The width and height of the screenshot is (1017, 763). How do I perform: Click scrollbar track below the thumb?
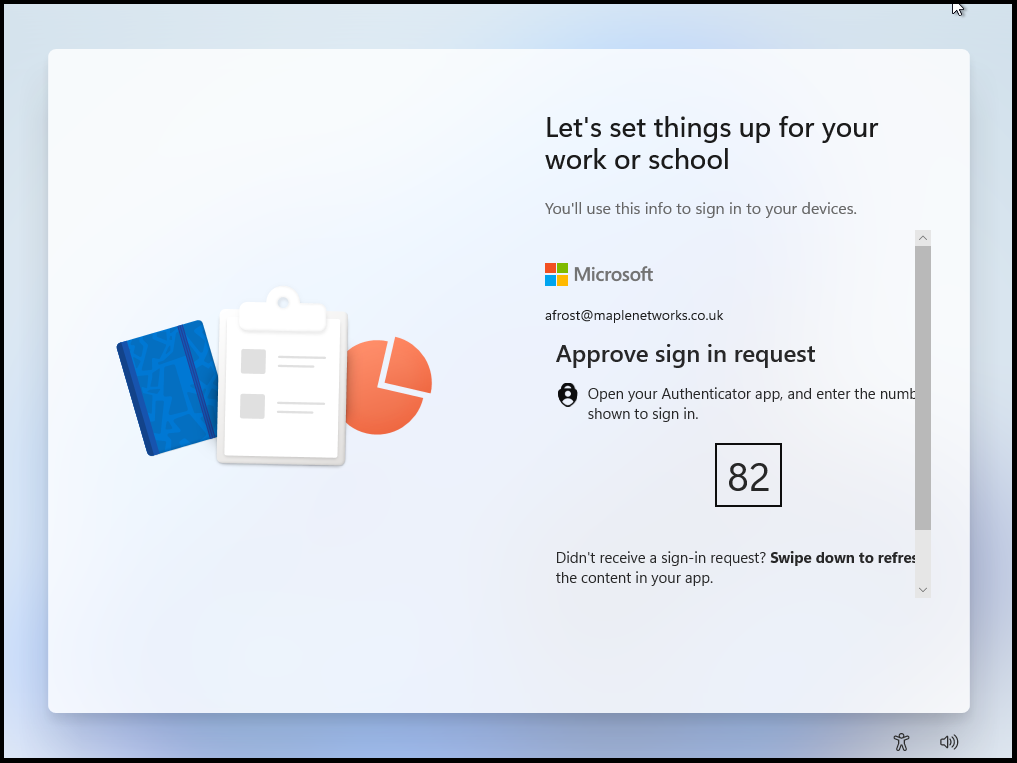coord(922,556)
